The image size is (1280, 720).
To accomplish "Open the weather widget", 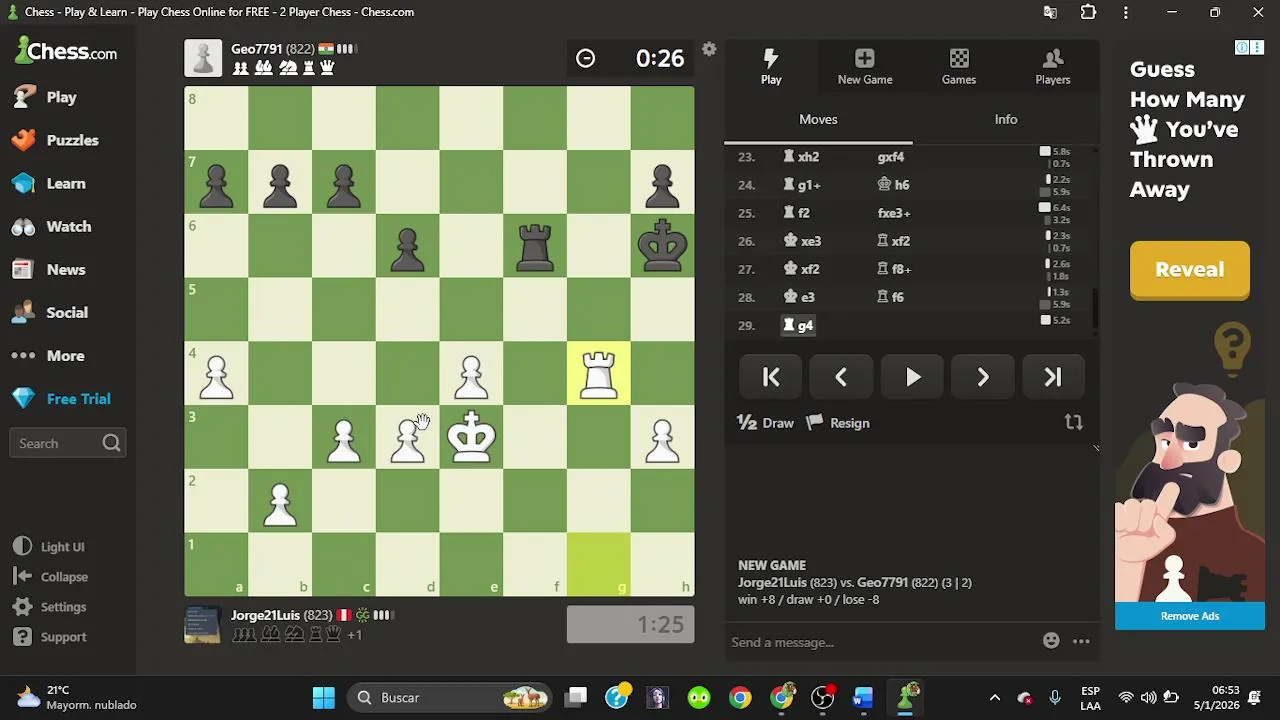I will (75, 697).
